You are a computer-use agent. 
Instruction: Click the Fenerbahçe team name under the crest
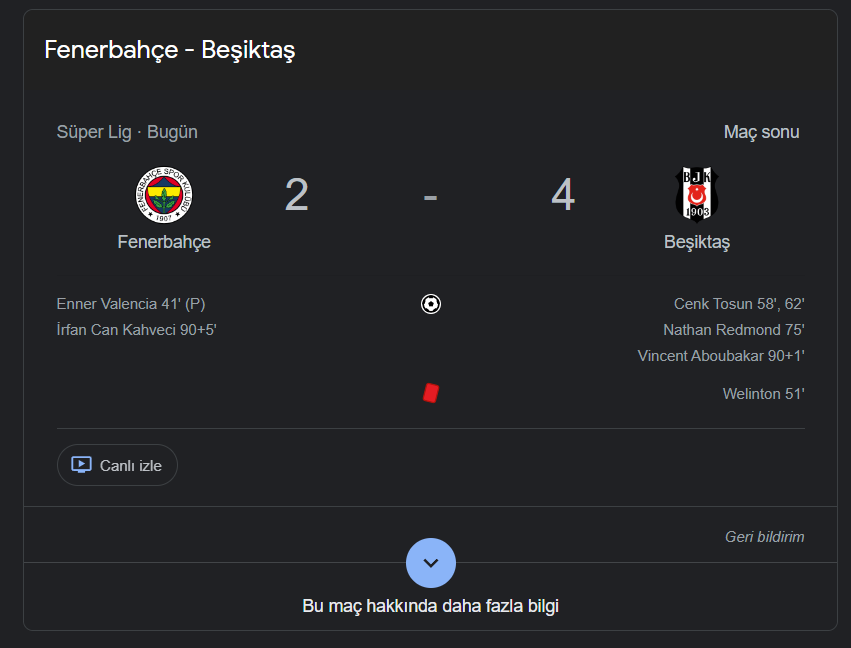point(164,242)
